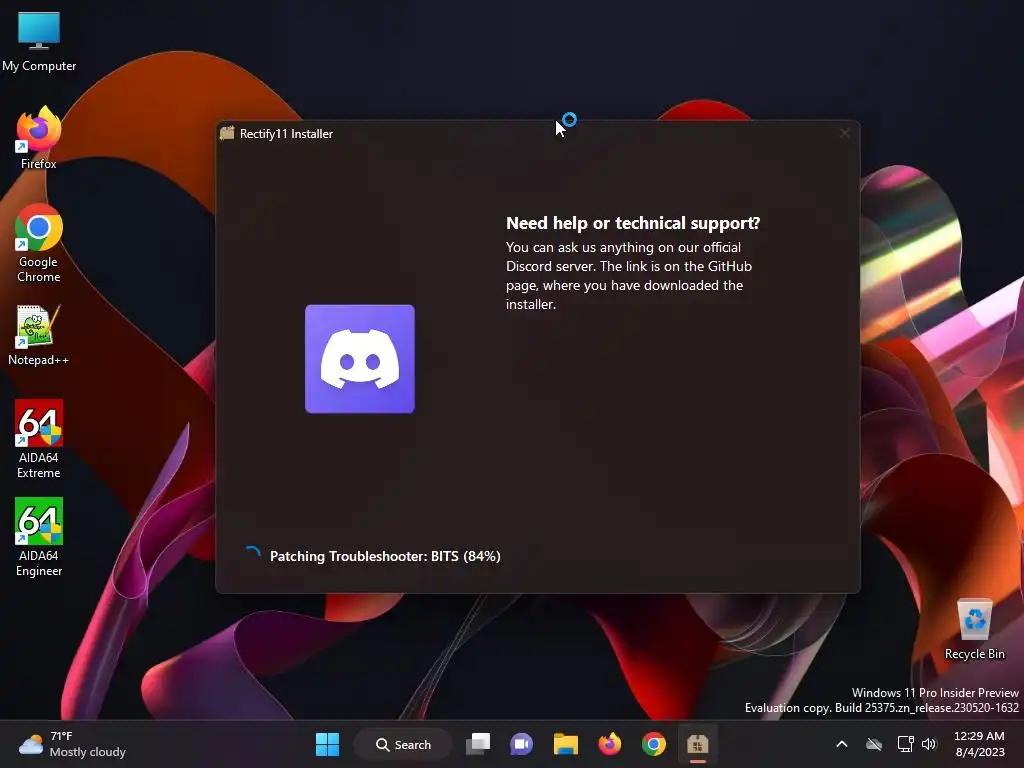
Task: Select the AIDA64 Extreme desktop shortcut
Action: [39, 439]
